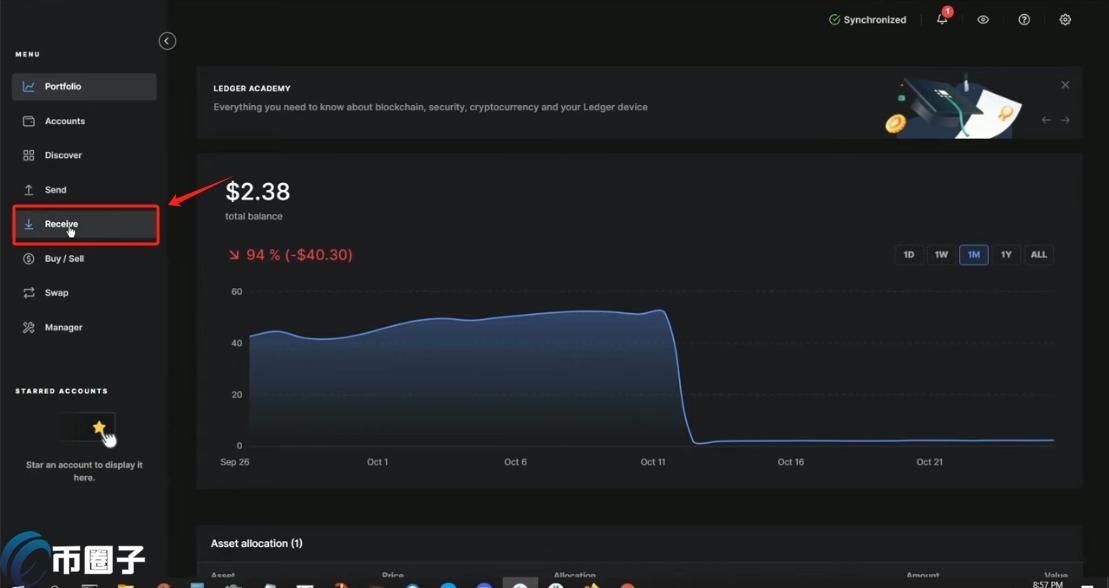Click the Ledger Academy banner illustration
The width and height of the screenshot is (1109, 588).
coord(953,106)
